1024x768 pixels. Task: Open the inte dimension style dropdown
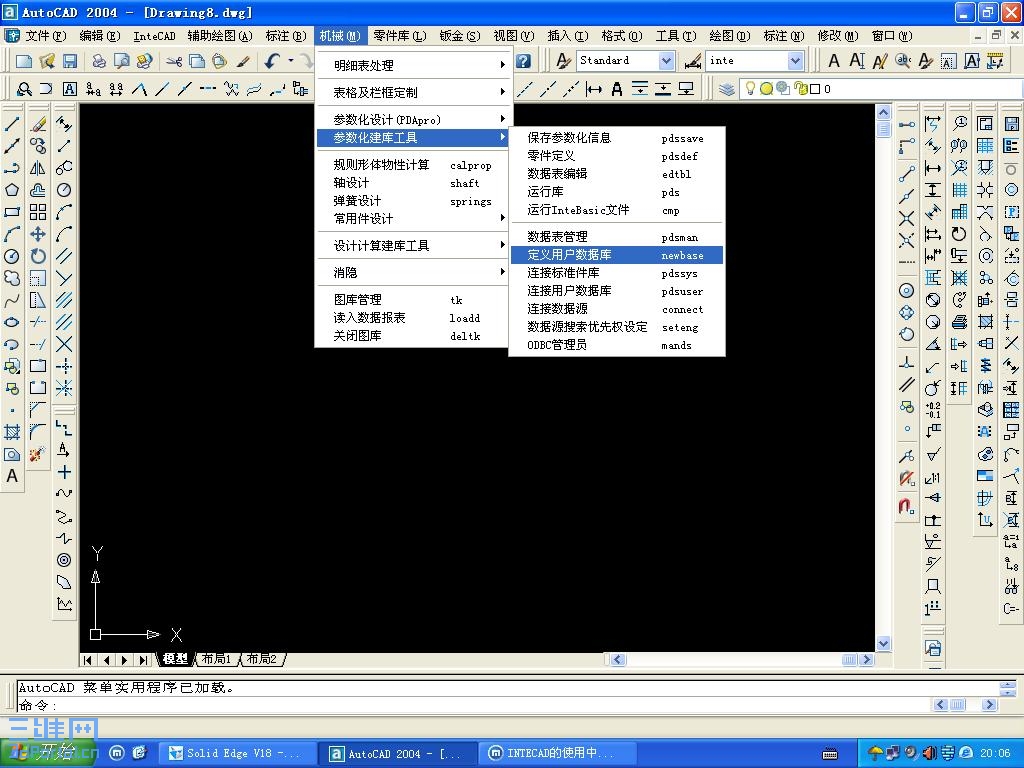(x=795, y=61)
